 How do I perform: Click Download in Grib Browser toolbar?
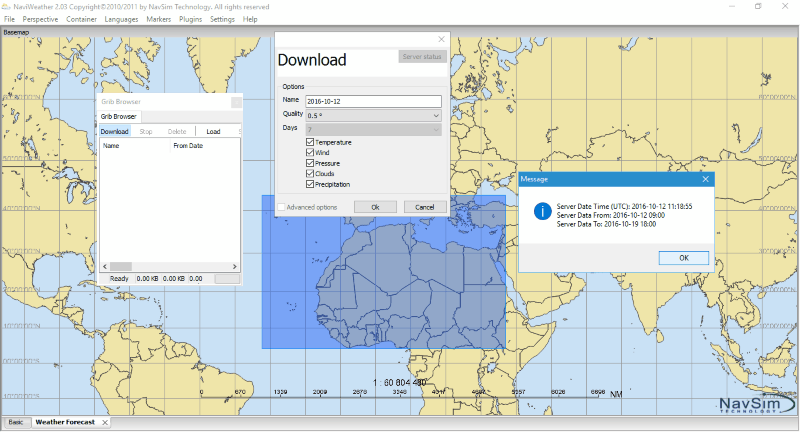pos(114,131)
